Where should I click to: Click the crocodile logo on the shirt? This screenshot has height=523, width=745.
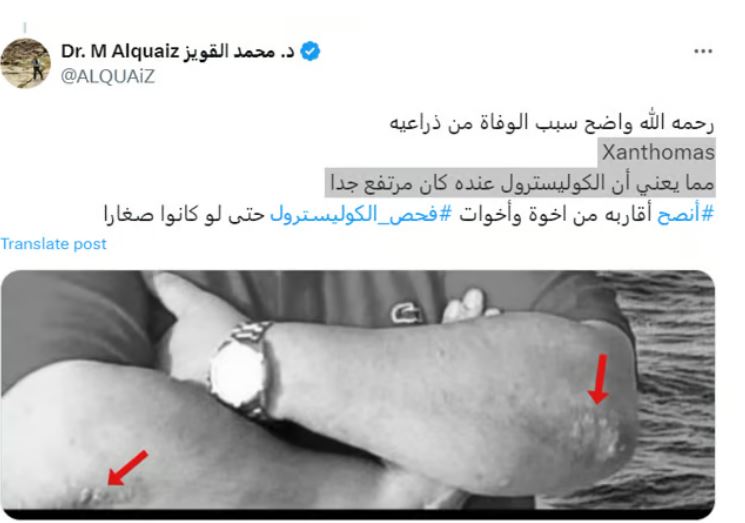pyautogui.click(x=407, y=313)
